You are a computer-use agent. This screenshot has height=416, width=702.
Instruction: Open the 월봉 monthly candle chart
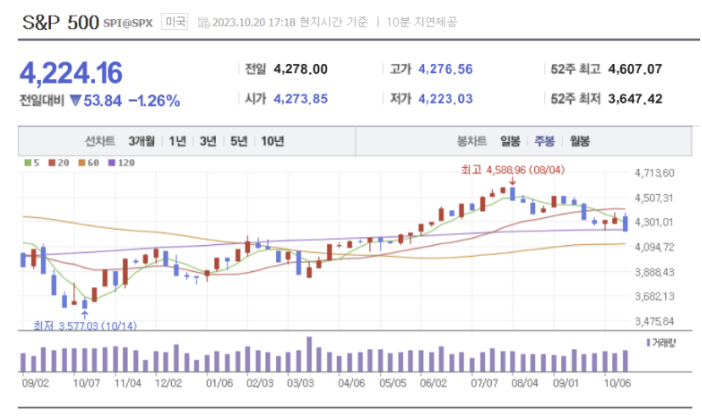[x=579, y=142]
